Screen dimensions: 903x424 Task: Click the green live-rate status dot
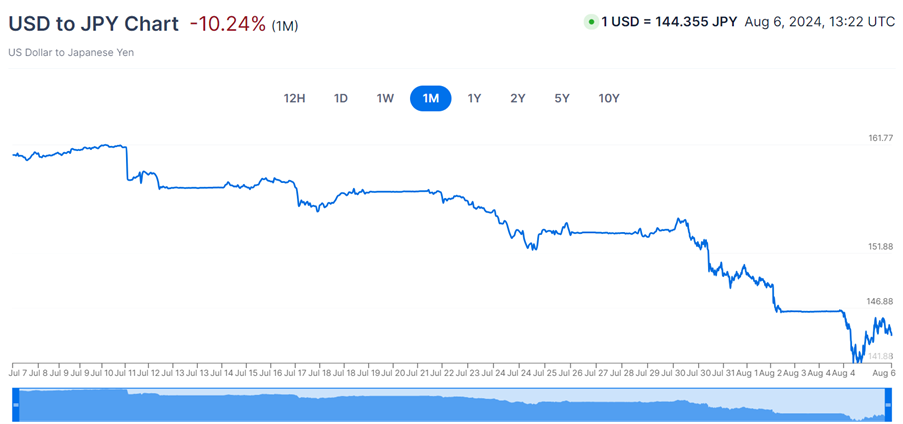click(x=591, y=21)
